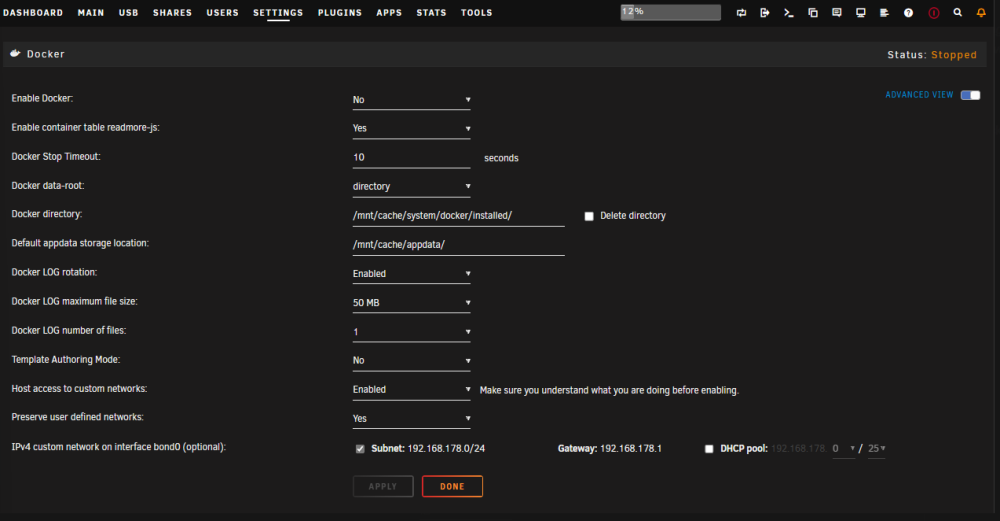Click the Apply button

383,487
